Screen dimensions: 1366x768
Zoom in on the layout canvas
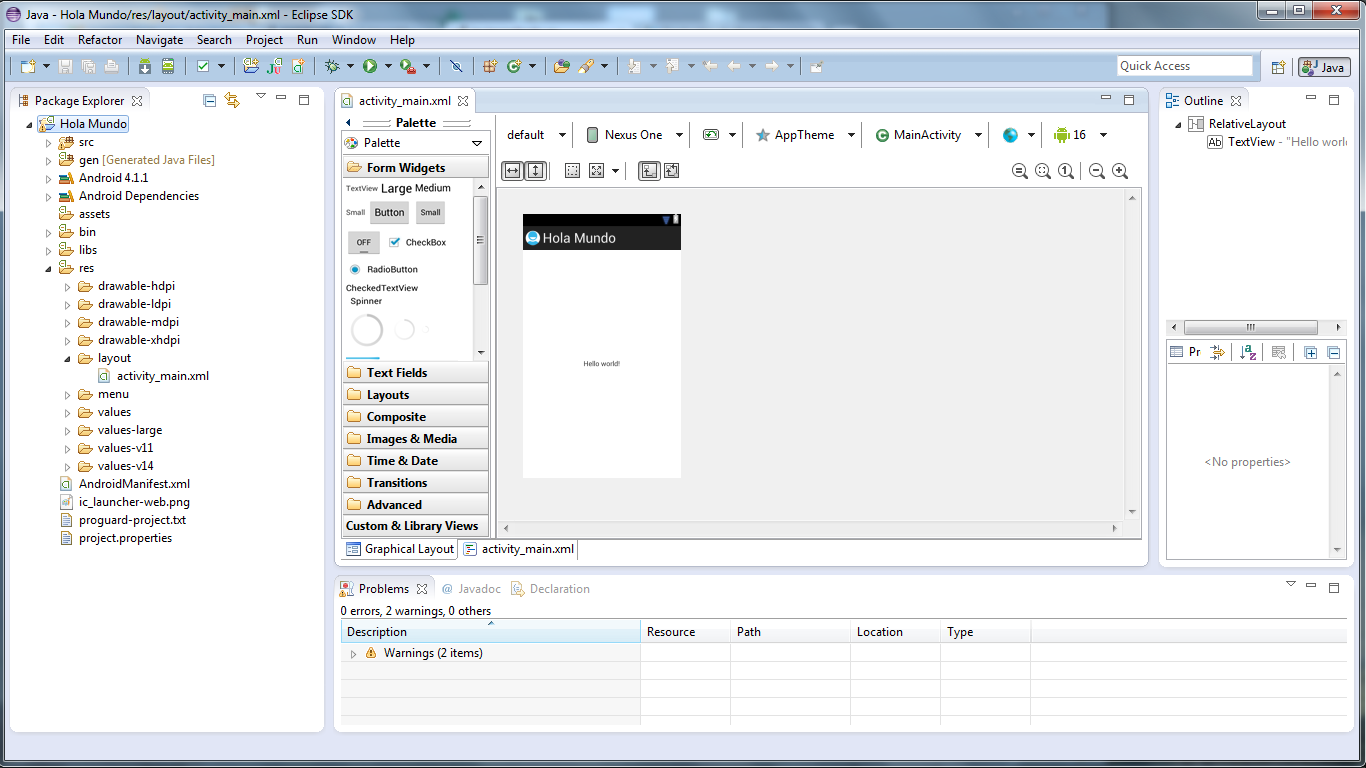(x=1119, y=171)
